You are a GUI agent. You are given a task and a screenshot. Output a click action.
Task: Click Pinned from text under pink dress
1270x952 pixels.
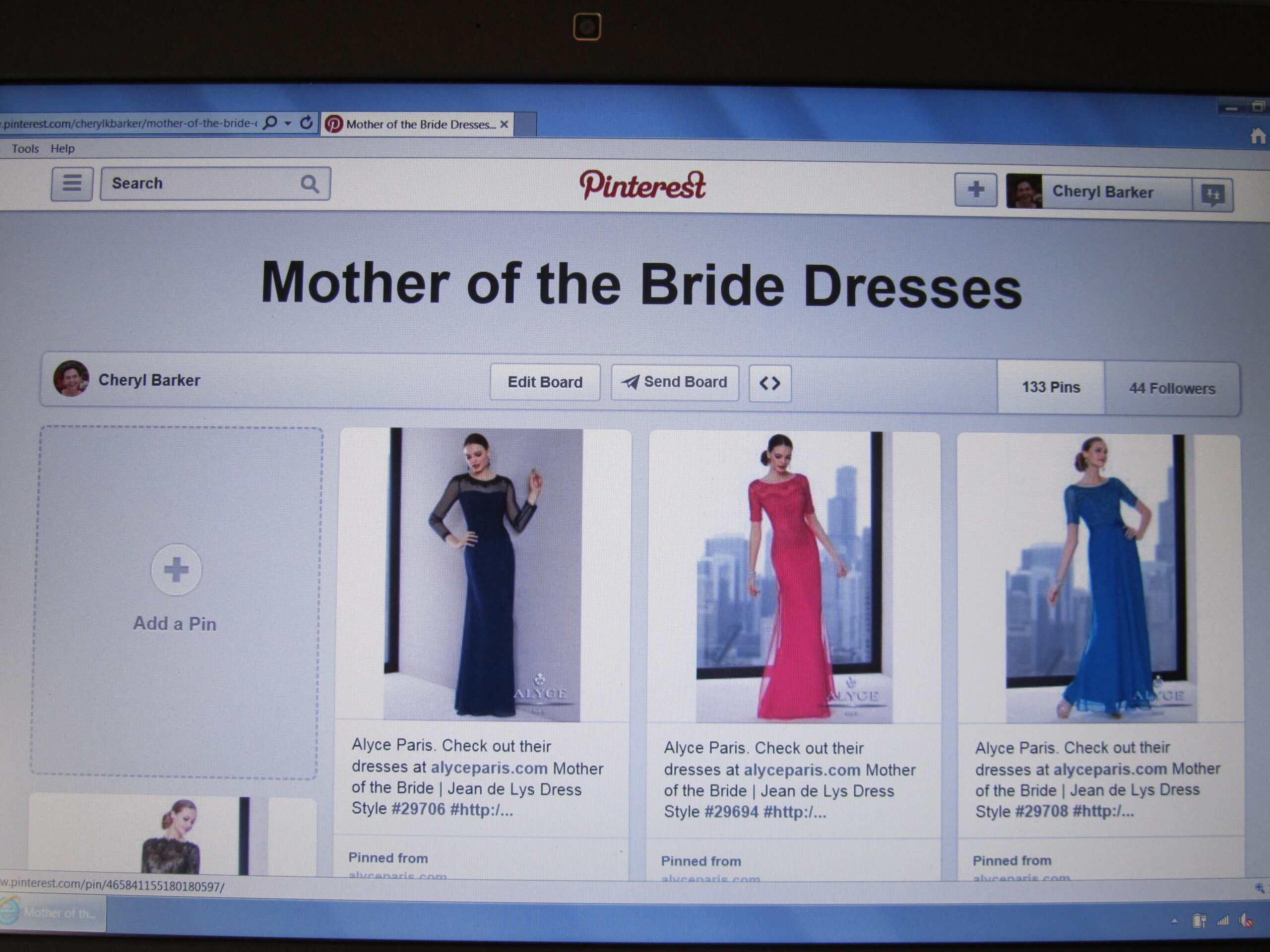click(x=701, y=861)
